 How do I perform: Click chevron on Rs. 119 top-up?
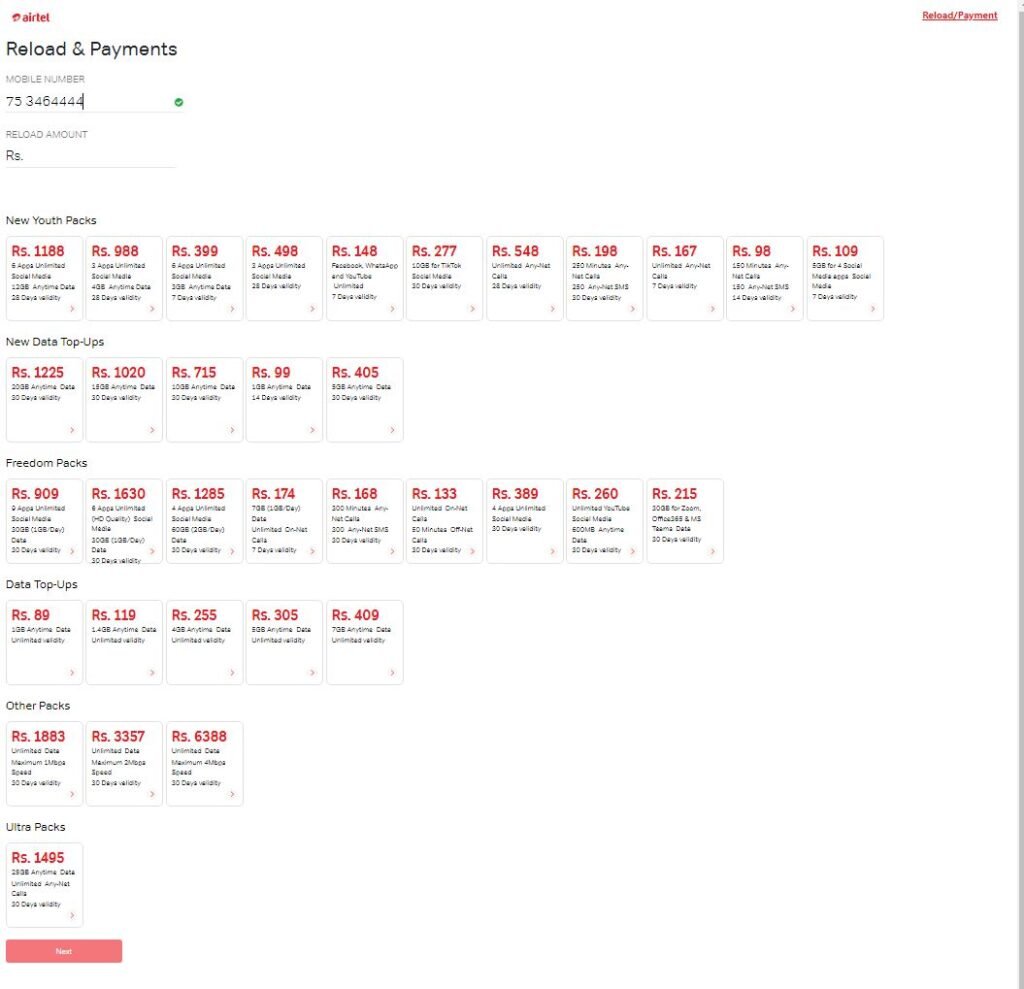tap(152, 672)
